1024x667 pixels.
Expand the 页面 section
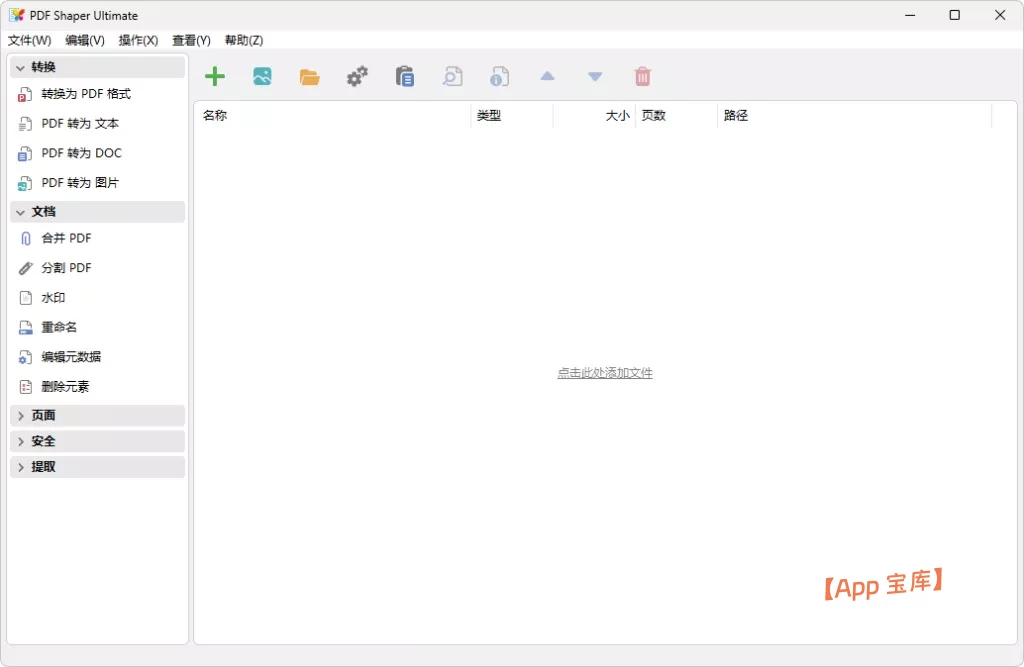tap(42, 415)
